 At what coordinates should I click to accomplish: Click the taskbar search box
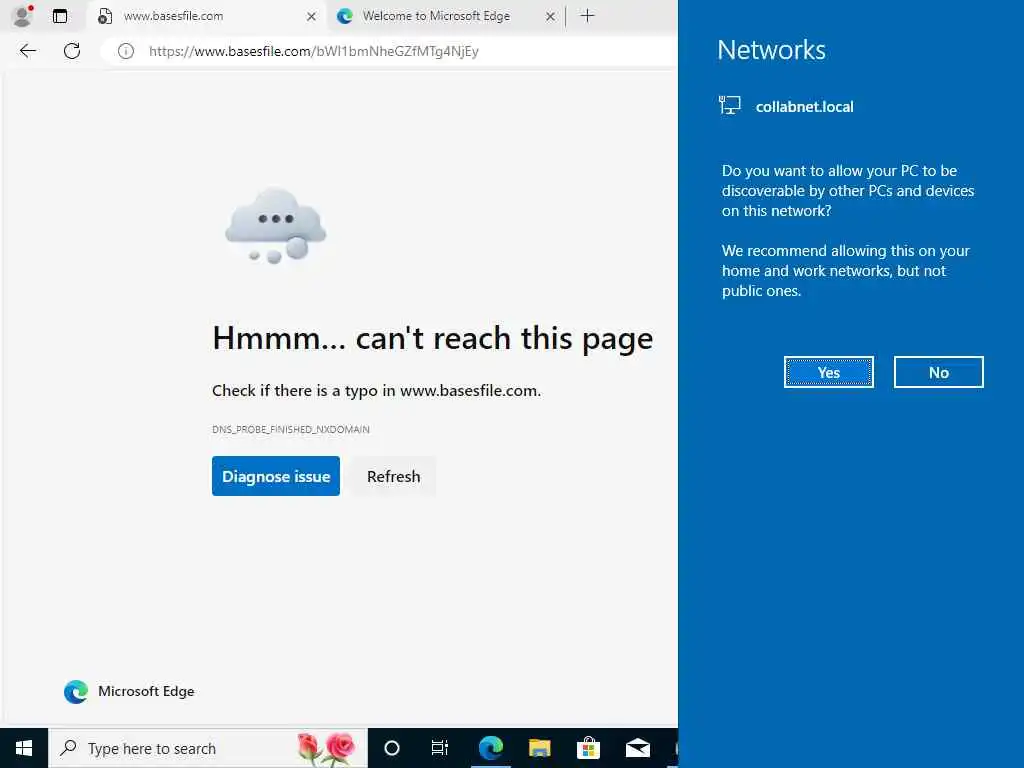[208, 748]
